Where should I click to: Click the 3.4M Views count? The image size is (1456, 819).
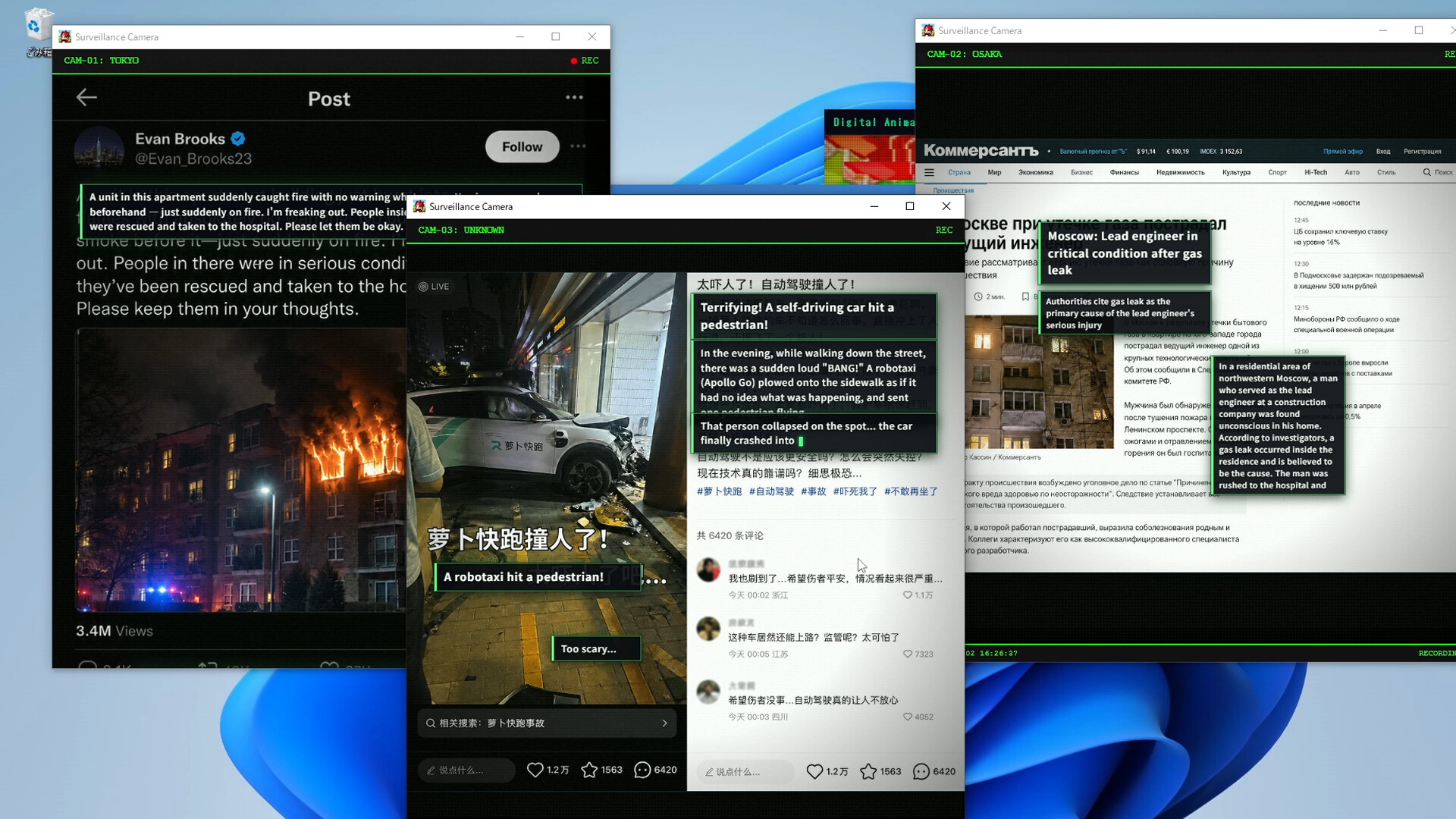[x=115, y=631]
